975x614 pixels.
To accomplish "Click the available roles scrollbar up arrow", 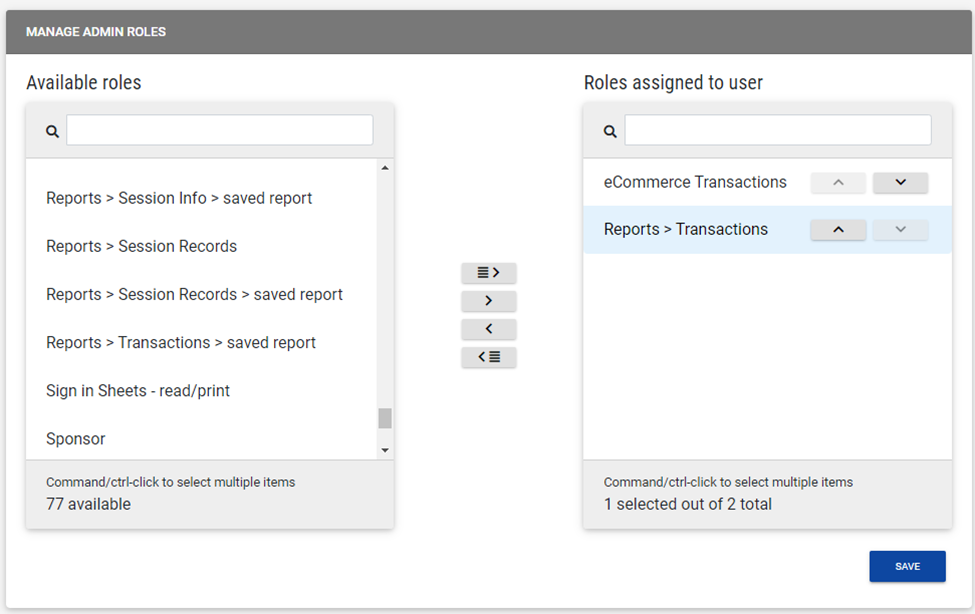I will 385,168.
